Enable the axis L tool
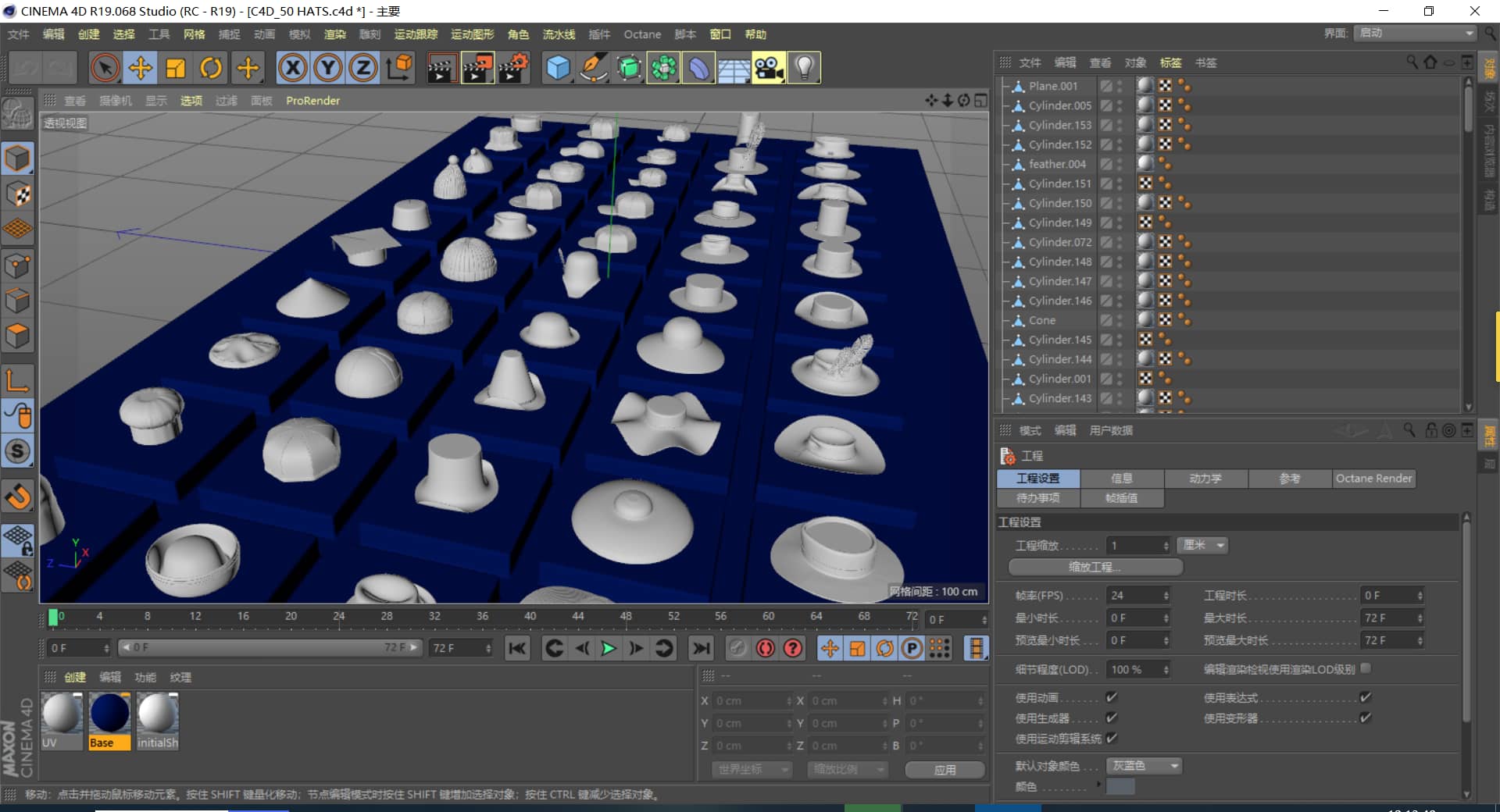1500x812 pixels. coord(18,380)
